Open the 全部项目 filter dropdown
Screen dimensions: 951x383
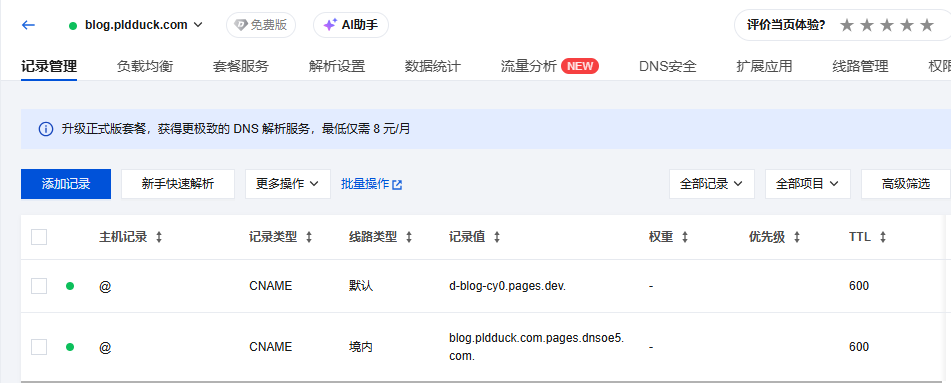click(808, 184)
